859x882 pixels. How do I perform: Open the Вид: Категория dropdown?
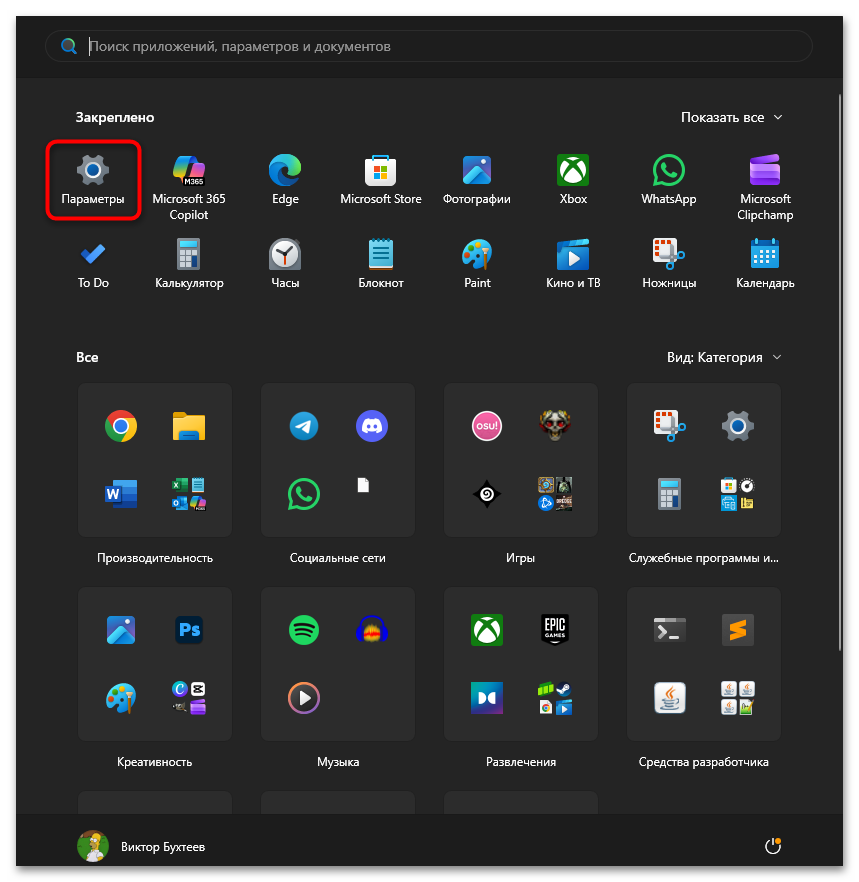coord(724,357)
